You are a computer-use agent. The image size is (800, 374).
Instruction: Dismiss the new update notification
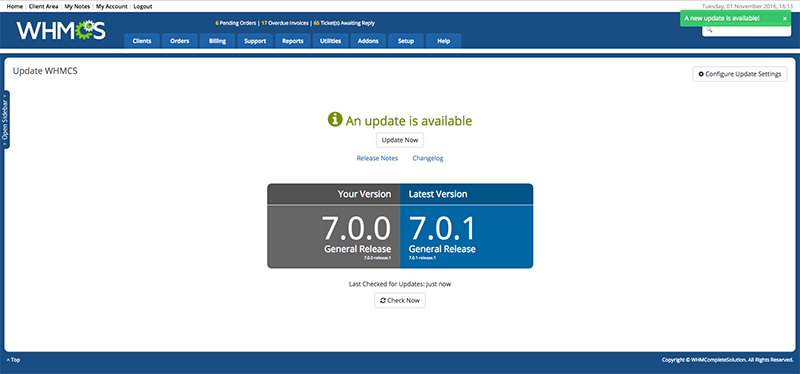785,18
